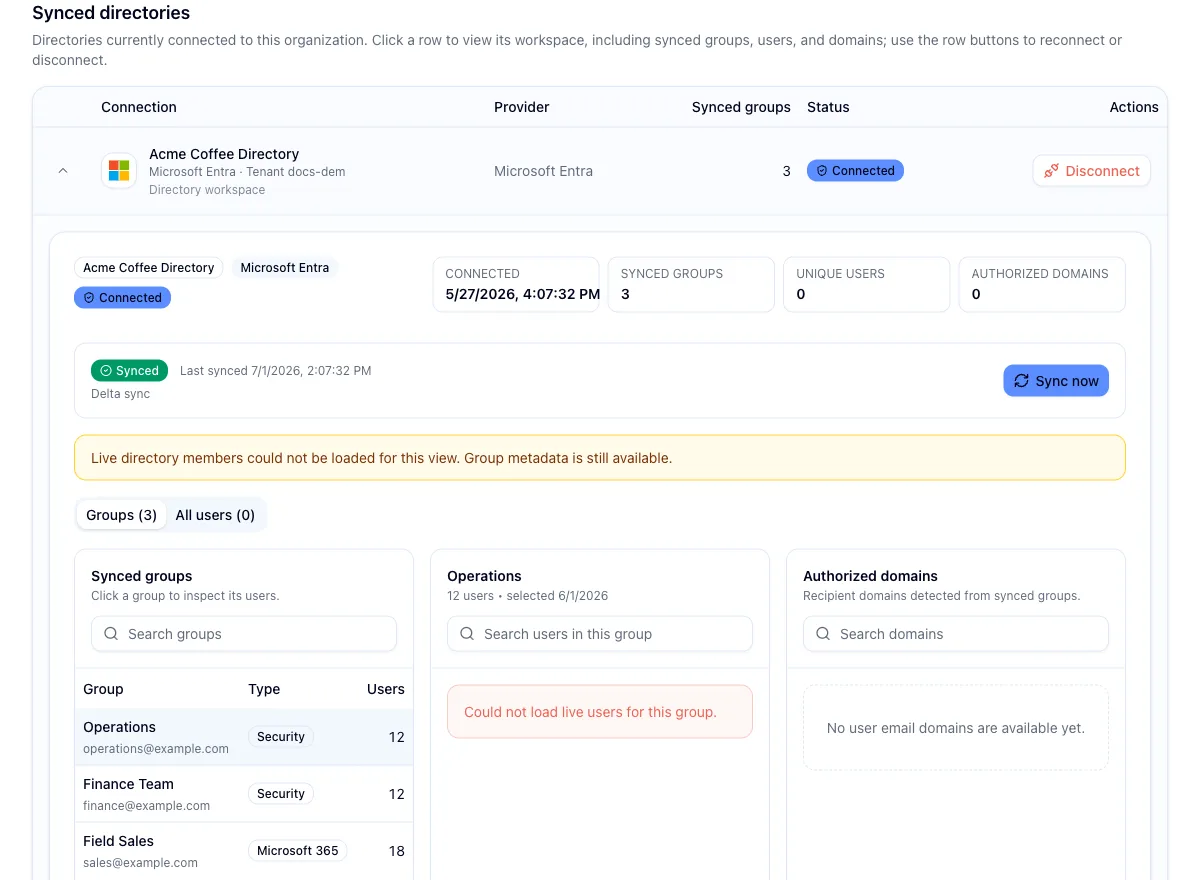
Task: Disconnect the Acme Coffee Directory
Action: [x=1091, y=171]
